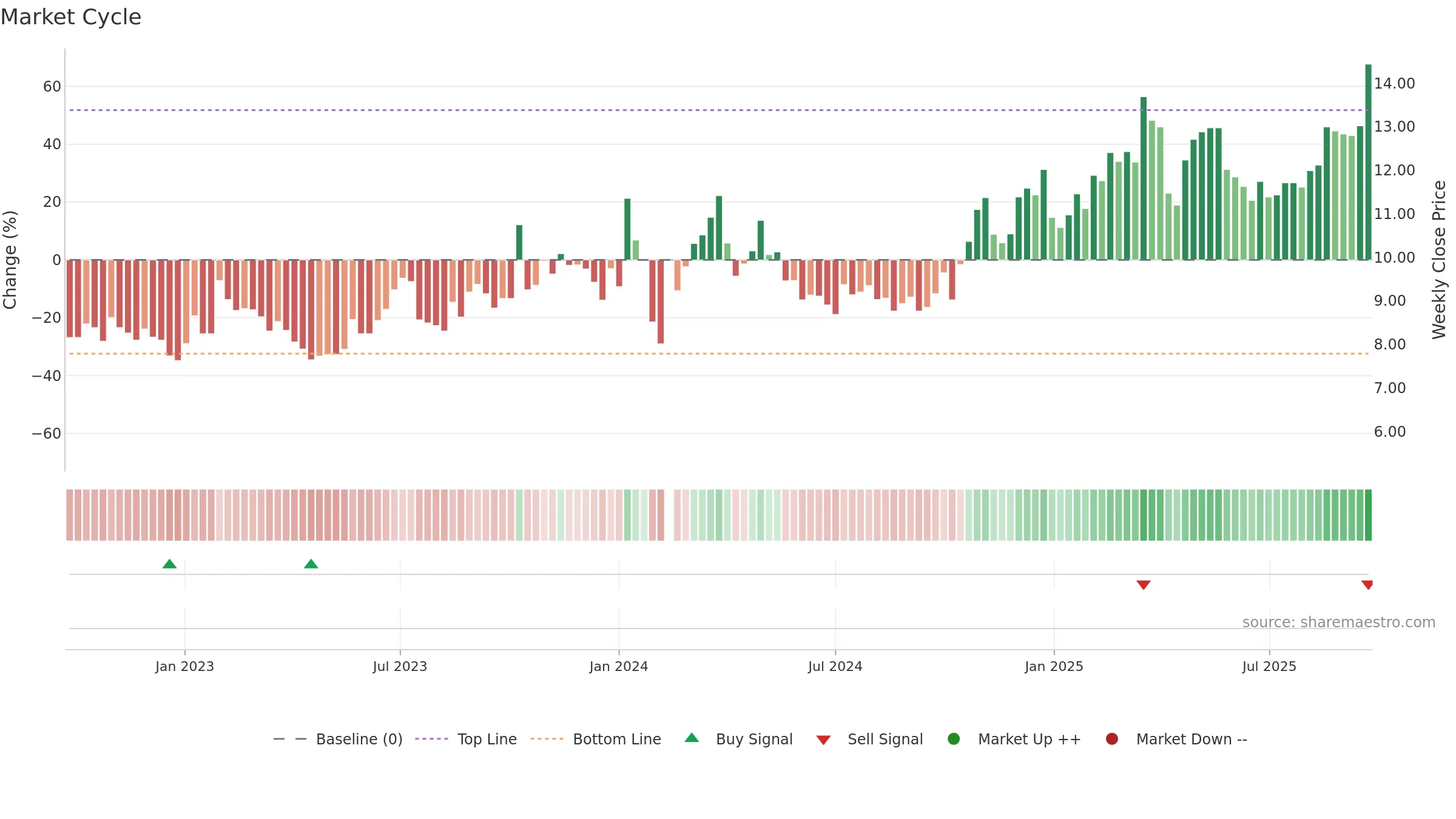Click the Jul 2024 axis label

coord(835,666)
